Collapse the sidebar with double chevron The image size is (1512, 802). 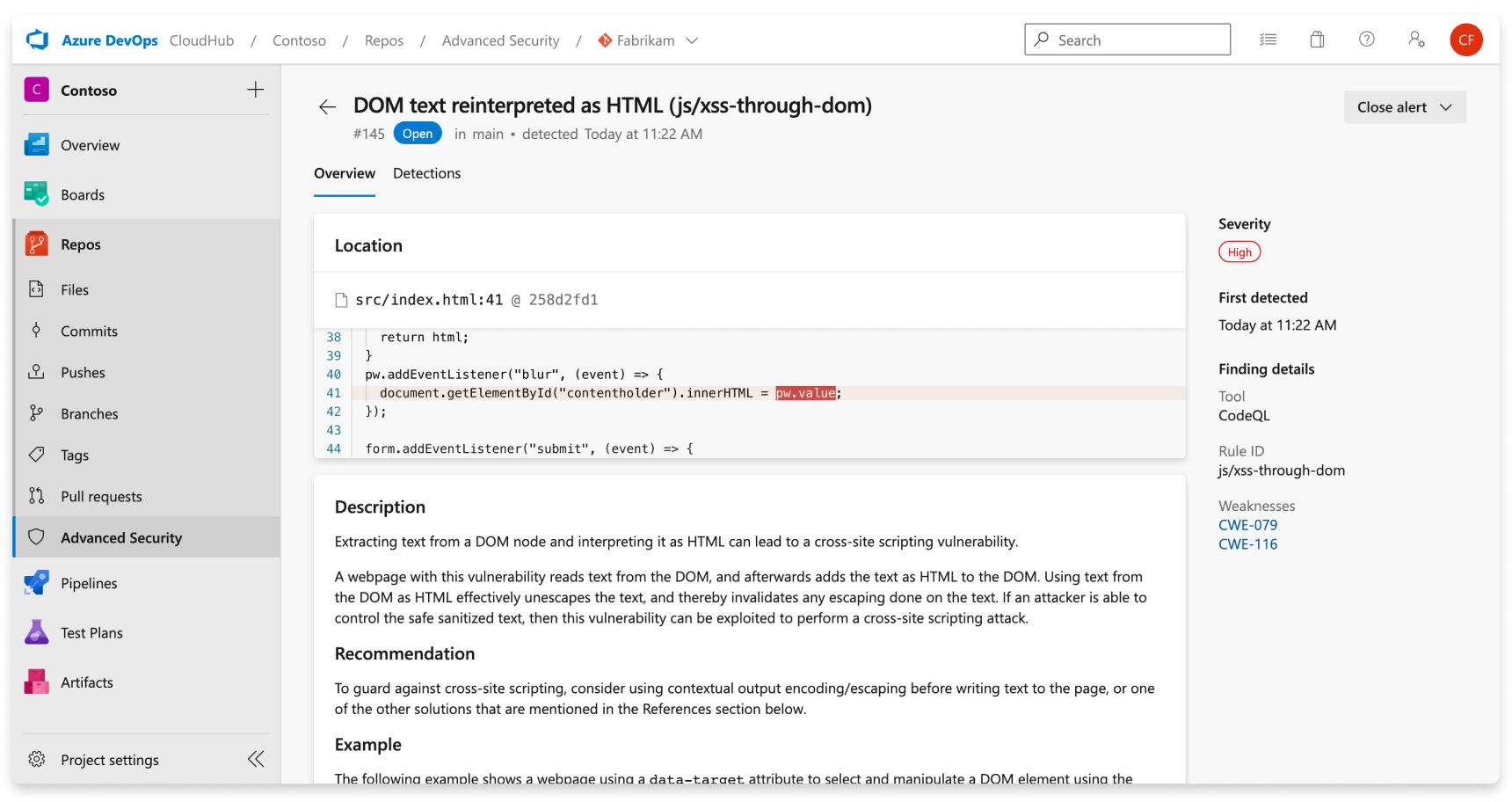(x=256, y=759)
